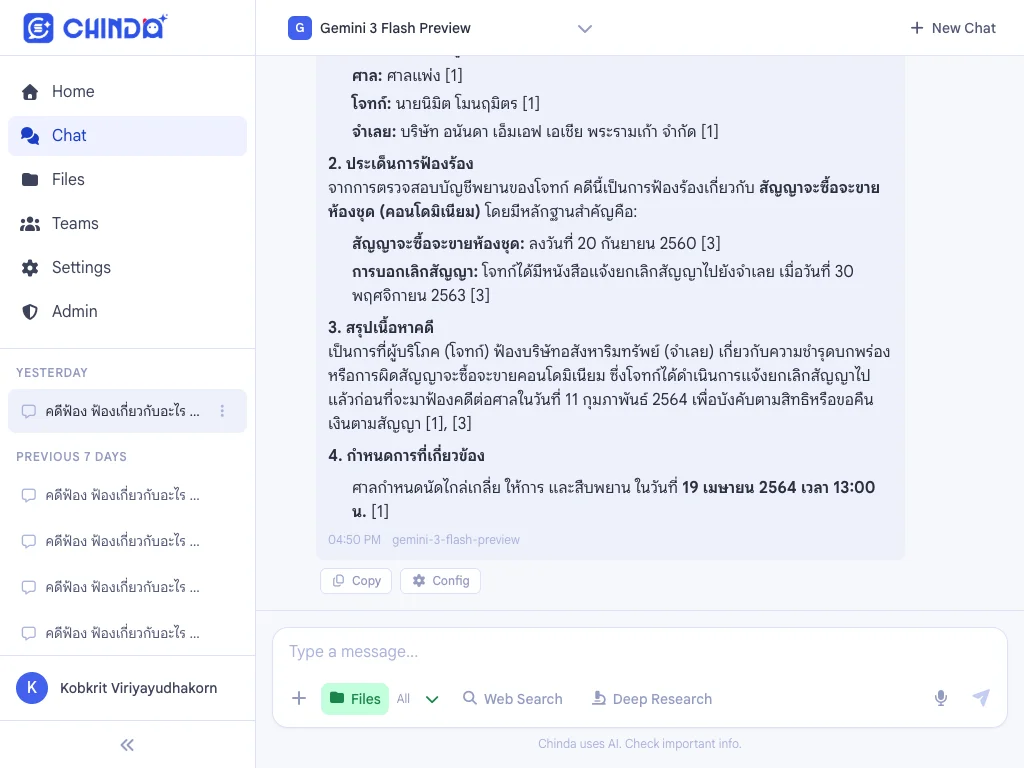
Task: Click the gemini-3-flash-preview model label
Action: (x=456, y=540)
